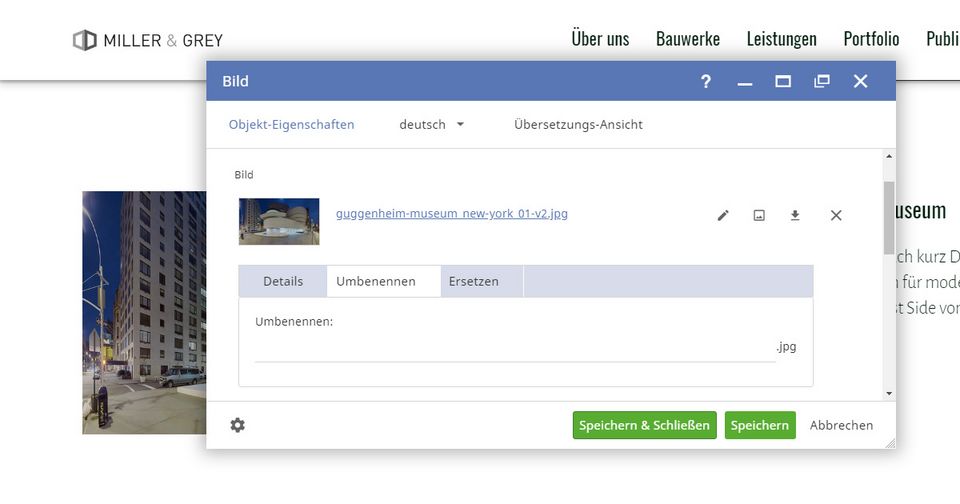This screenshot has height=504, width=960.
Task: Click the down arrow of the dialog scrollbar
Action: [888, 393]
